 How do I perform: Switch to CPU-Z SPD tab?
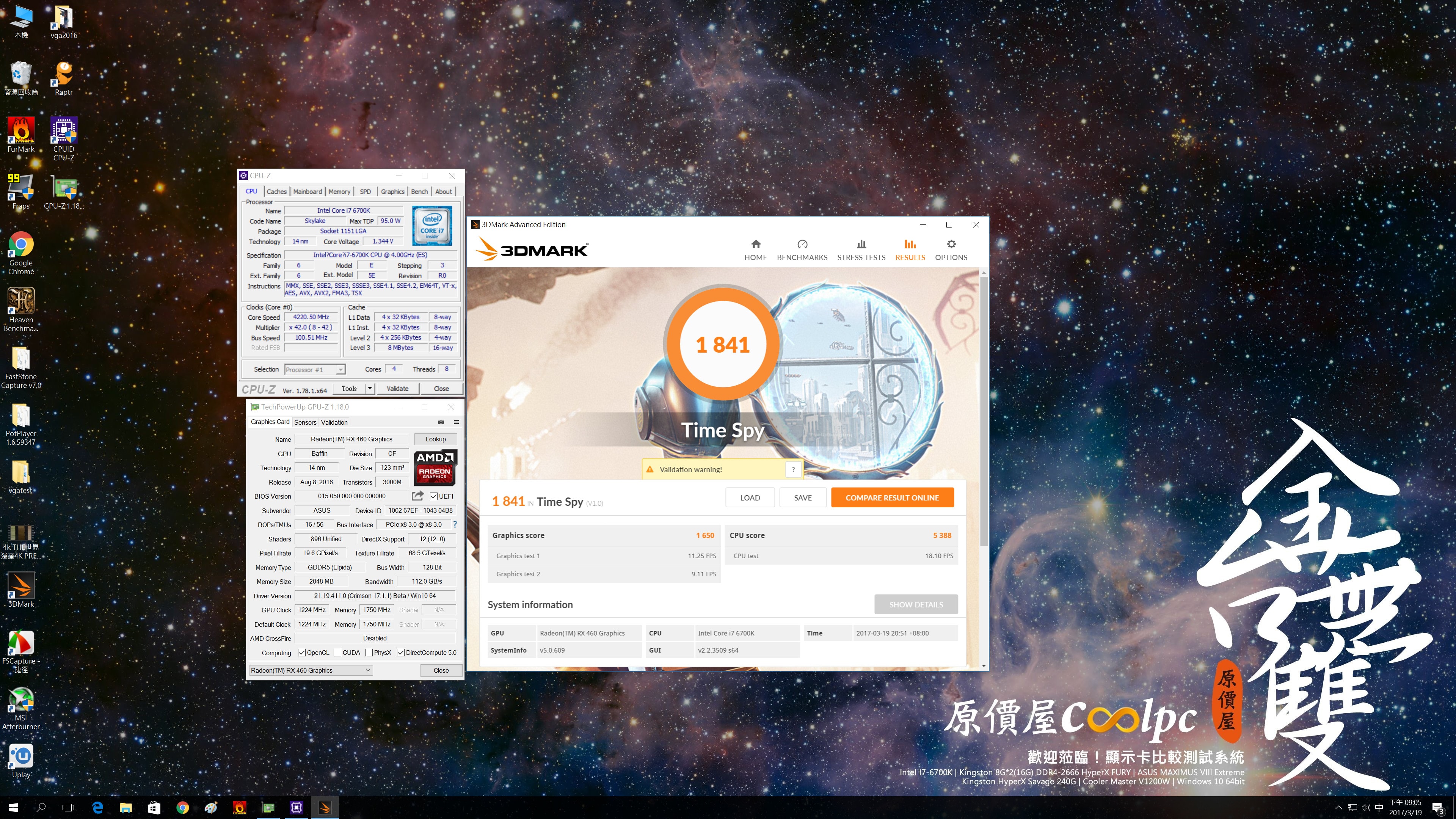[x=366, y=191]
